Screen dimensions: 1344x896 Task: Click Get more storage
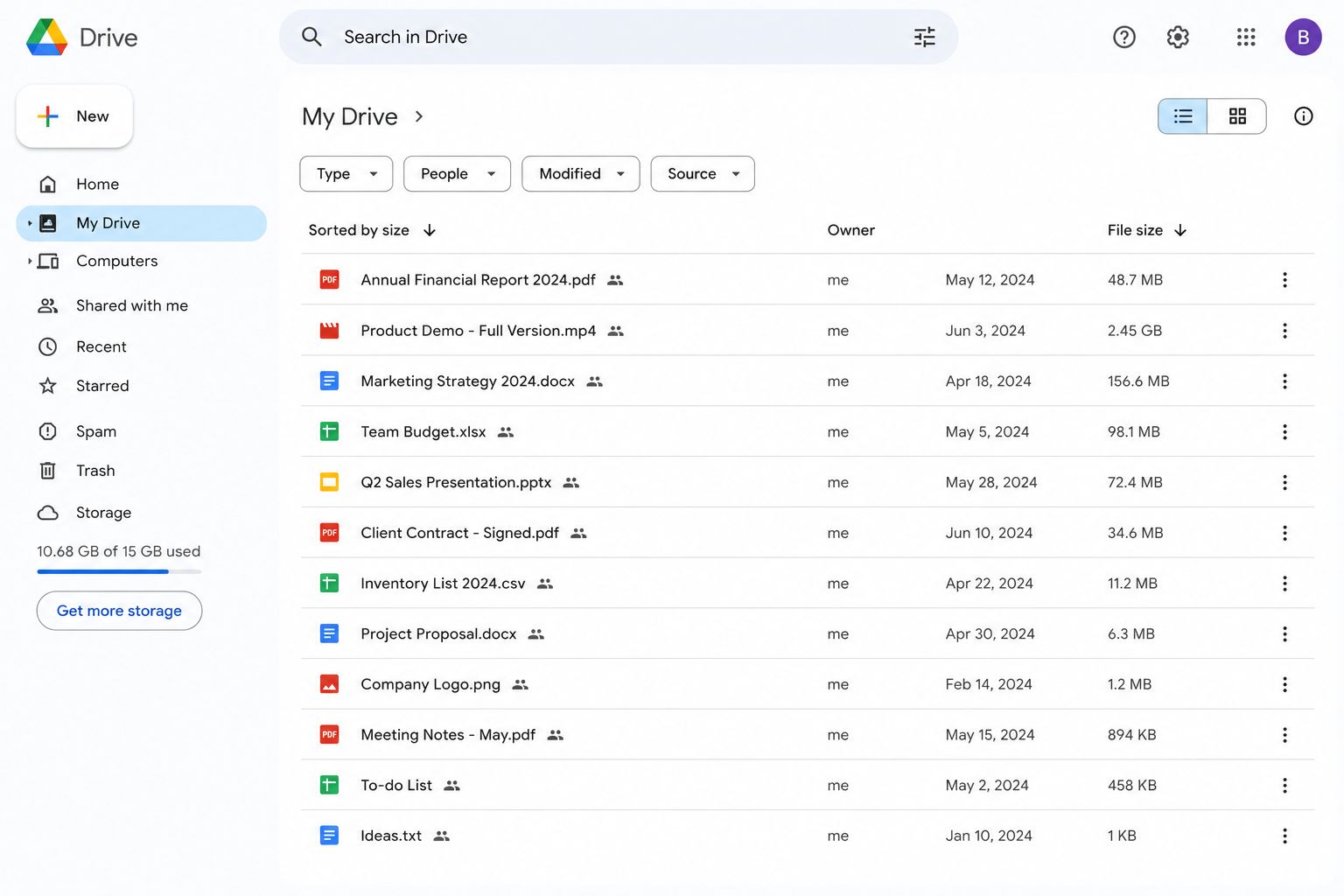(x=119, y=611)
